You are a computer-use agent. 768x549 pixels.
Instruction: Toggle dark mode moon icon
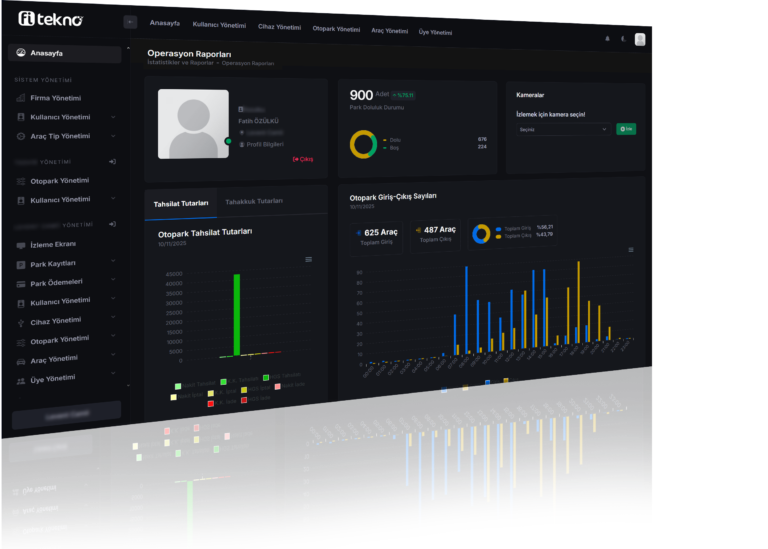click(x=623, y=39)
